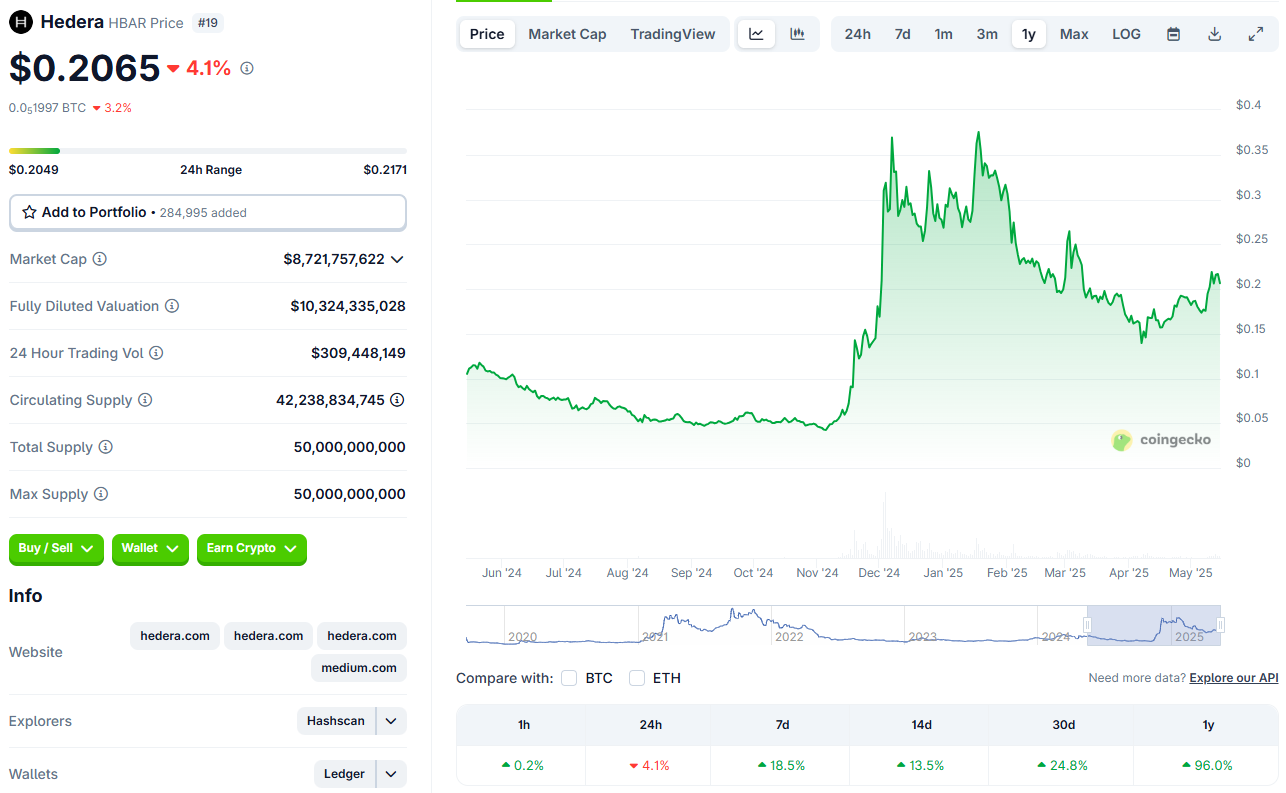Set chart range to 7d
The height and width of the screenshot is (793, 1286).
pos(902,34)
